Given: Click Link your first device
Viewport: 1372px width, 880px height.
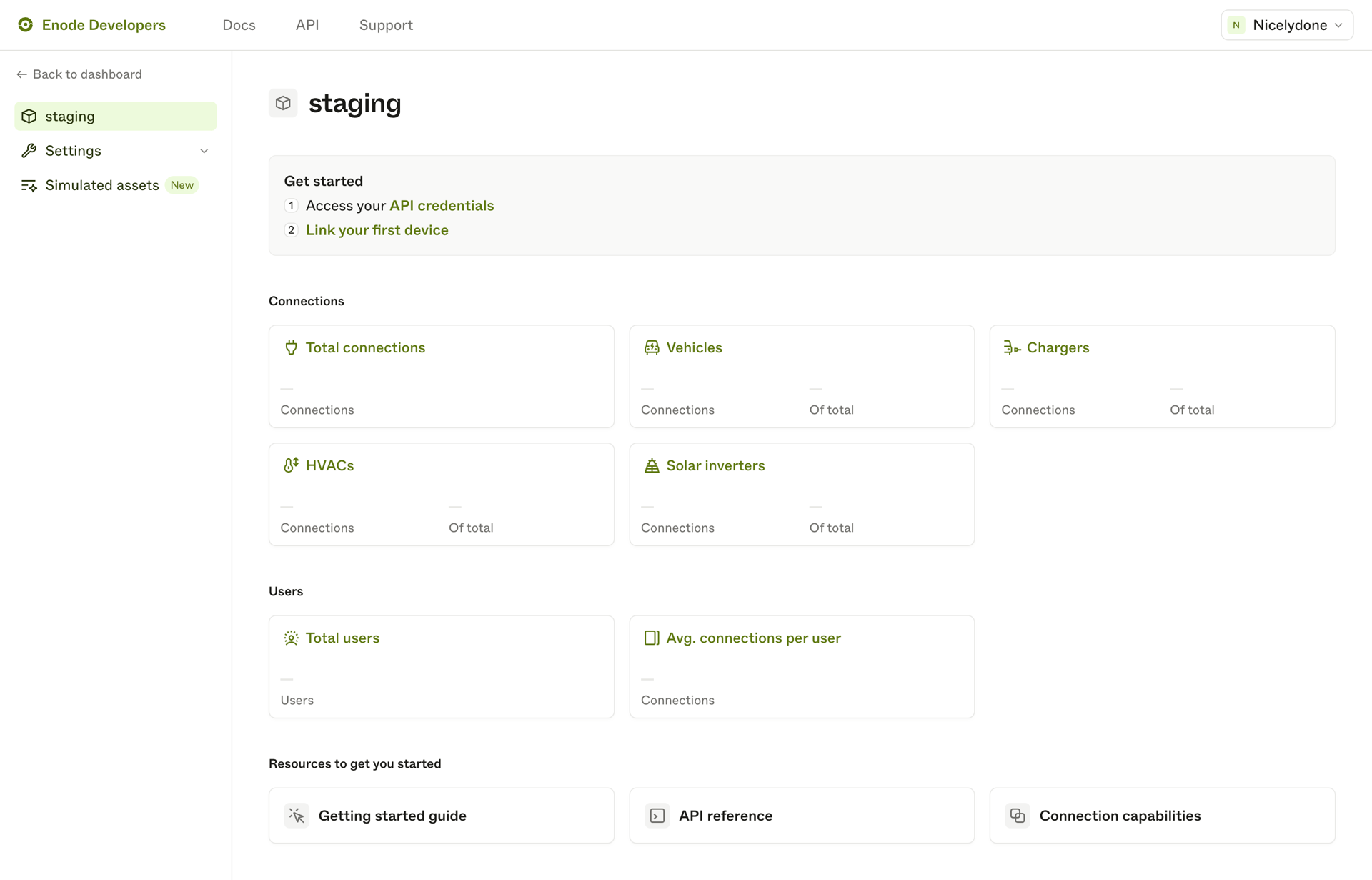Looking at the screenshot, I should pos(377,229).
